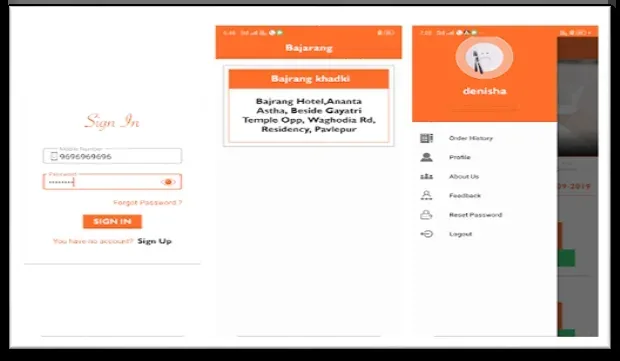Open the Forgot Password link
The image size is (620, 361).
148,202
